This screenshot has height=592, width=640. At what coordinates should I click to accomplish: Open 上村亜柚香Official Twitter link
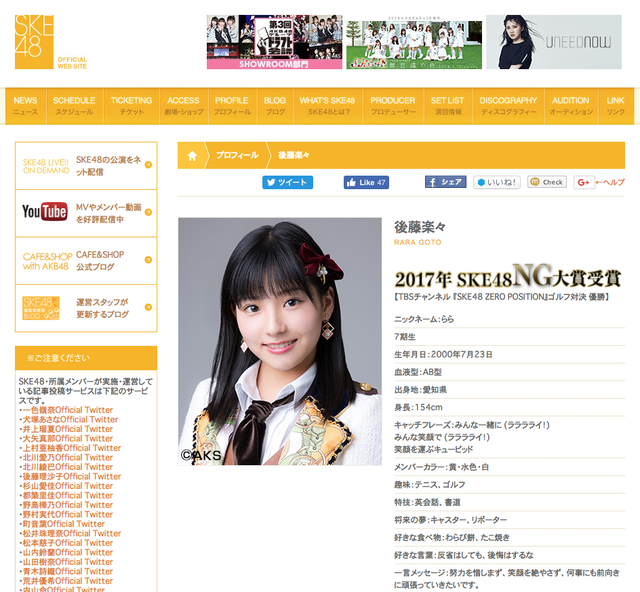[72, 448]
